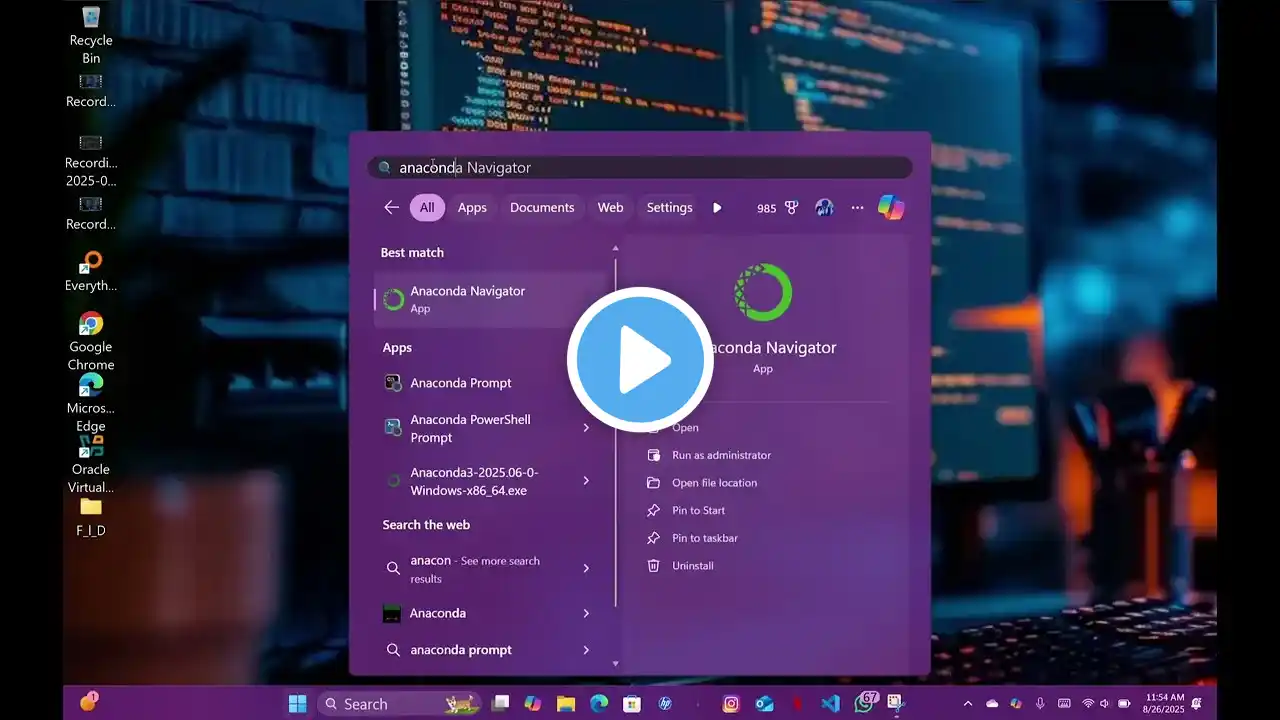
Task: Show hidden tray icons with the chevron
Action: point(968,704)
